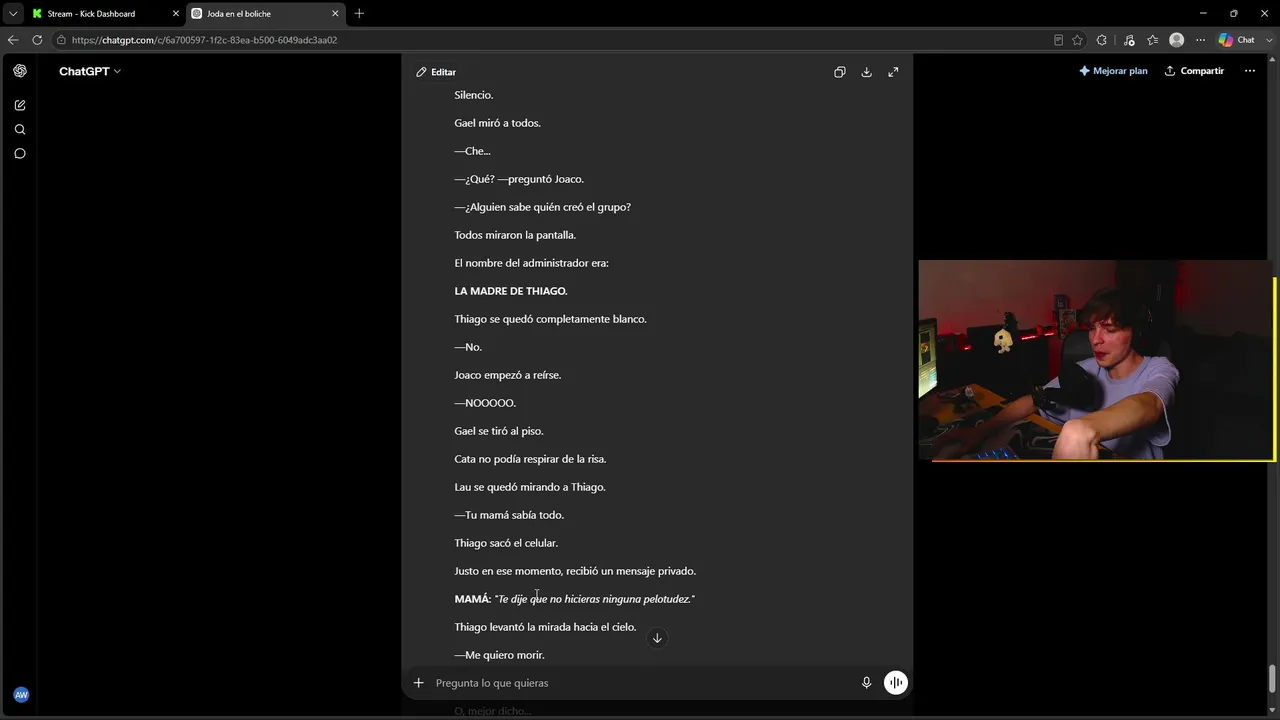
Task: Click the MAMÁ private message line
Action: (x=574, y=599)
